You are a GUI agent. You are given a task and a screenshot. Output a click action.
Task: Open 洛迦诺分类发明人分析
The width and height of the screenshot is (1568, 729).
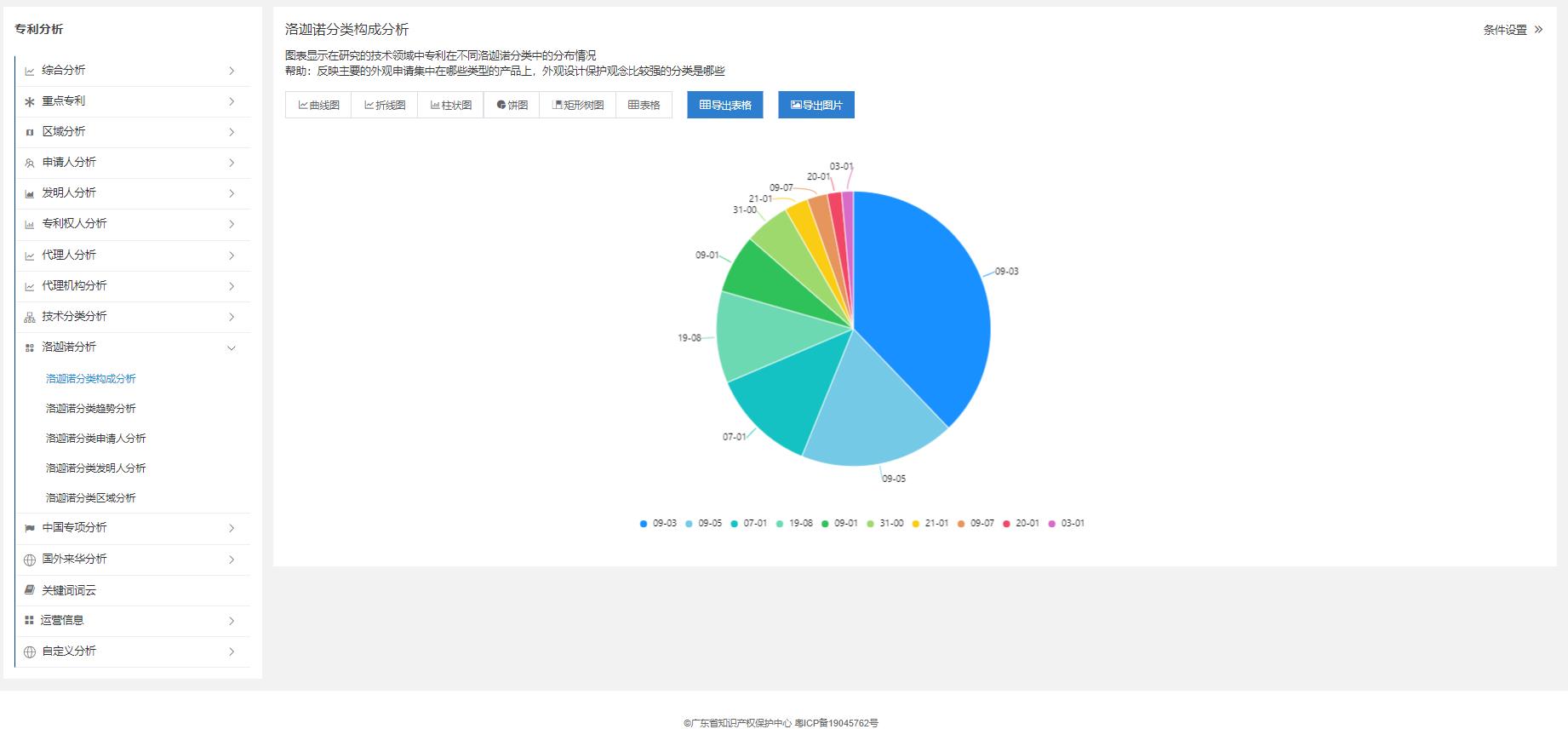click(x=96, y=468)
